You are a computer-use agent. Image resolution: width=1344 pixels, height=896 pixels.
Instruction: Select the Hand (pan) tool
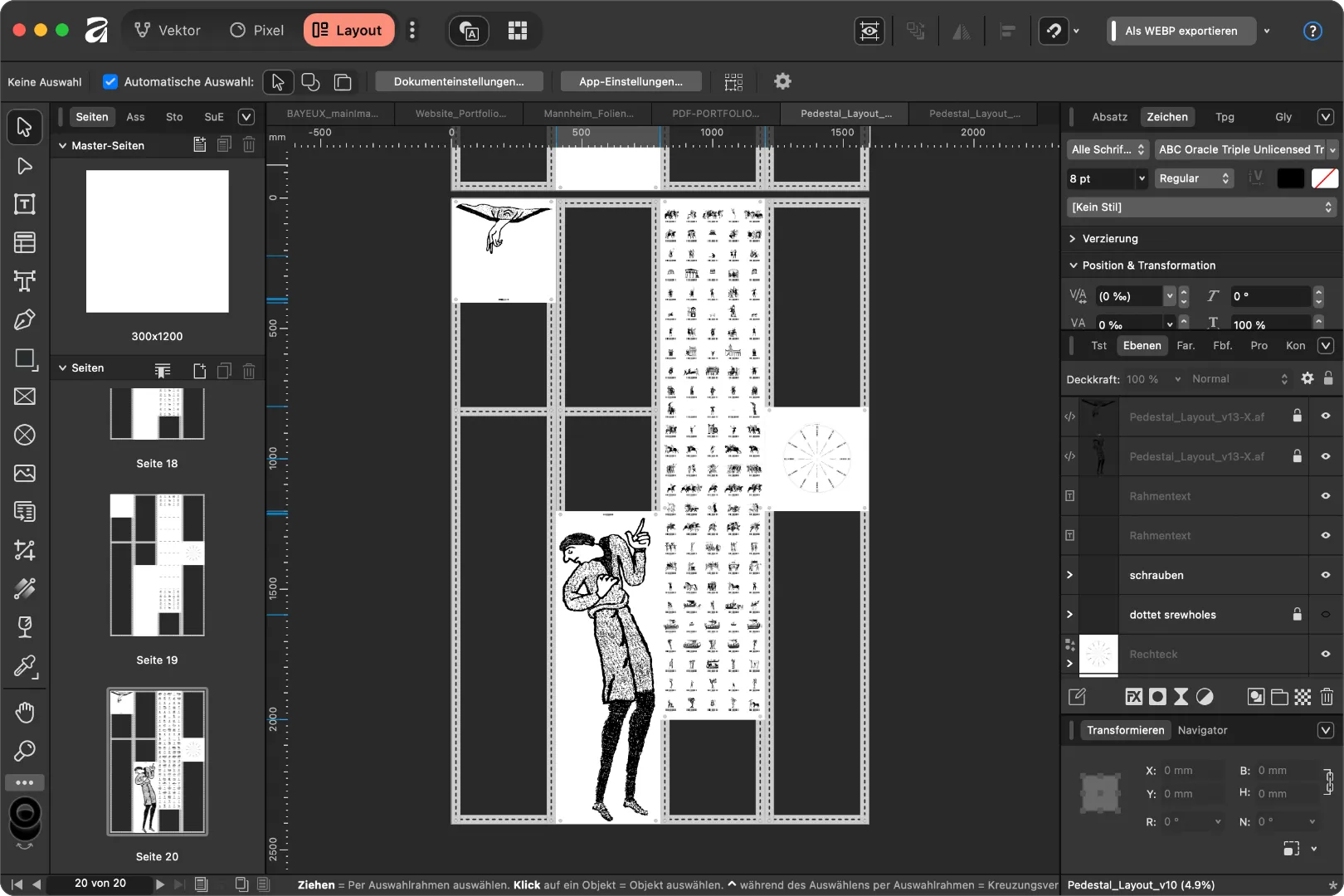pos(25,712)
